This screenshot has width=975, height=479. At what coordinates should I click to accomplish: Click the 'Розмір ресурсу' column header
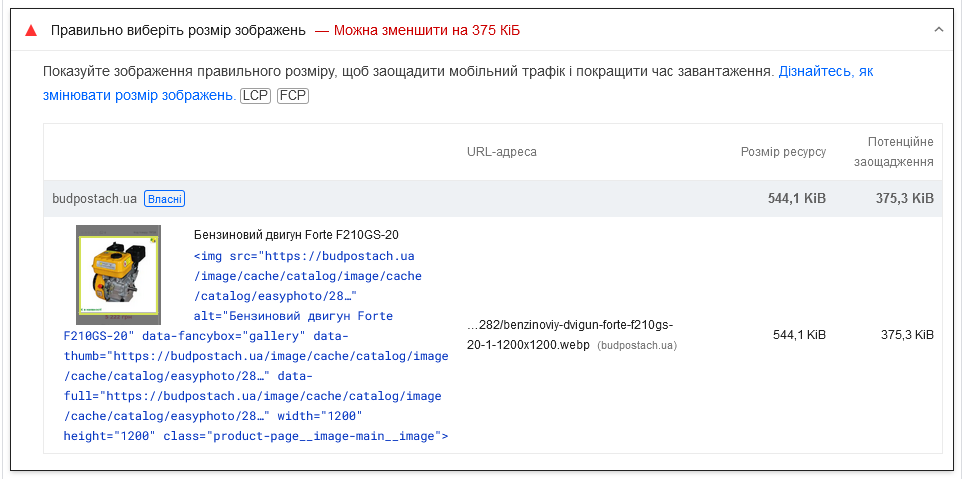point(783,152)
